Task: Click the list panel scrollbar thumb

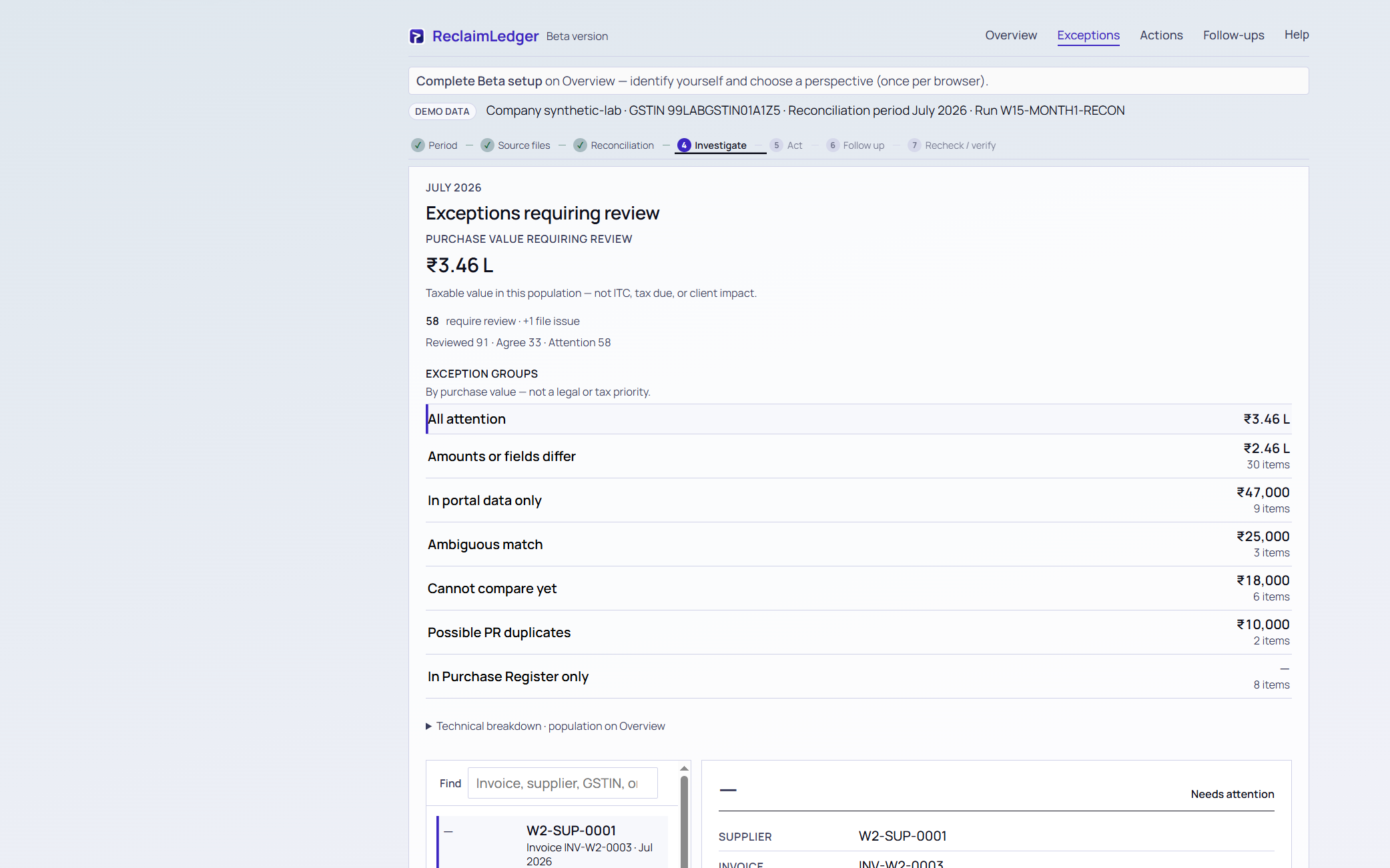Action: coord(684,822)
